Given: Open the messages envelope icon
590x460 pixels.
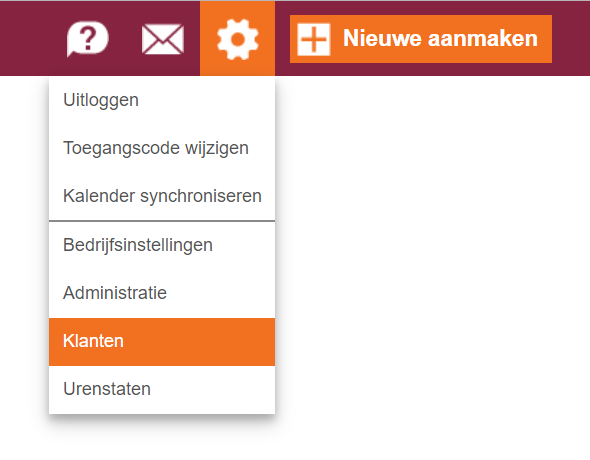Looking at the screenshot, I should tap(163, 39).
